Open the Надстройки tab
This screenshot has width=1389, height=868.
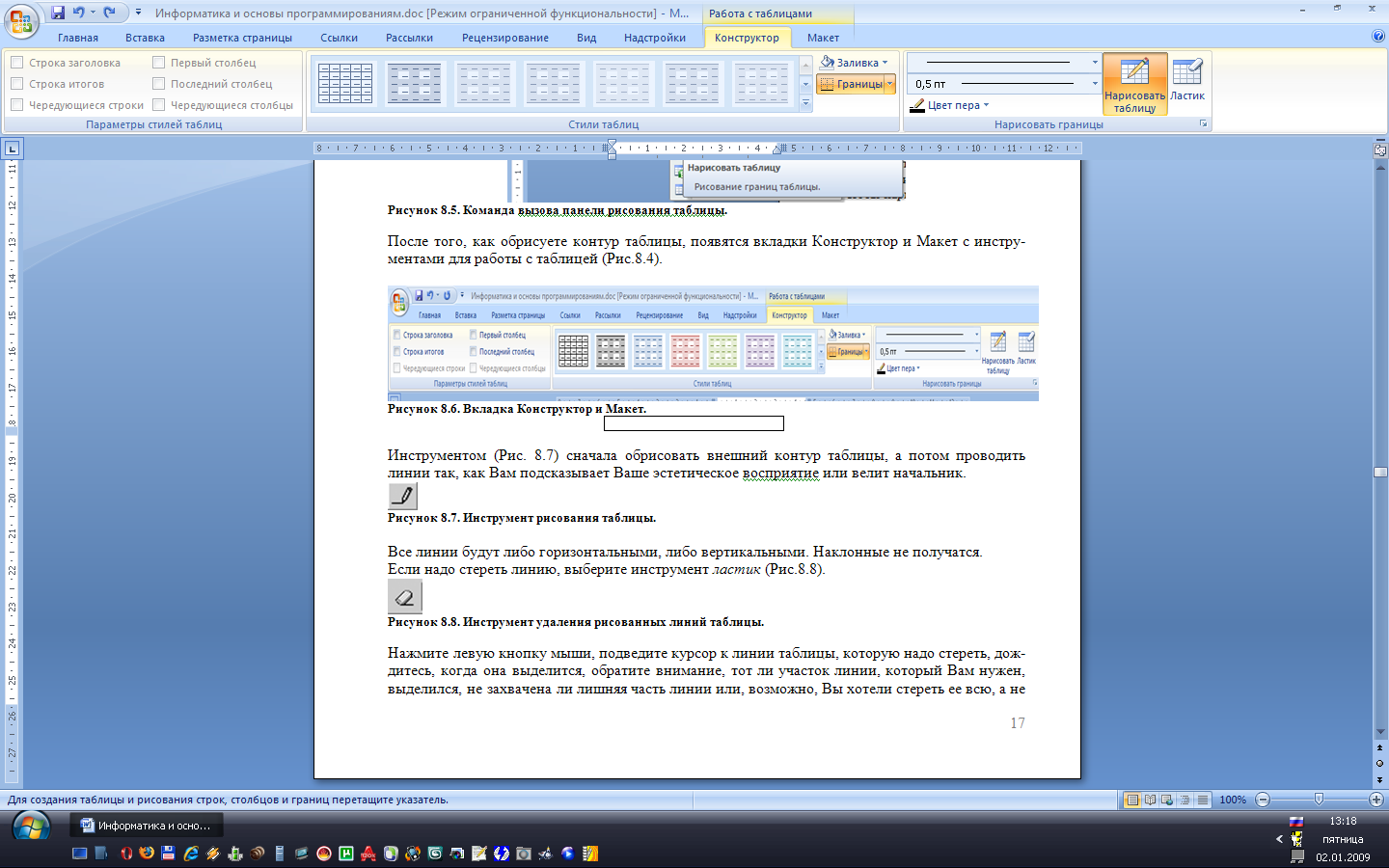[655, 38]
